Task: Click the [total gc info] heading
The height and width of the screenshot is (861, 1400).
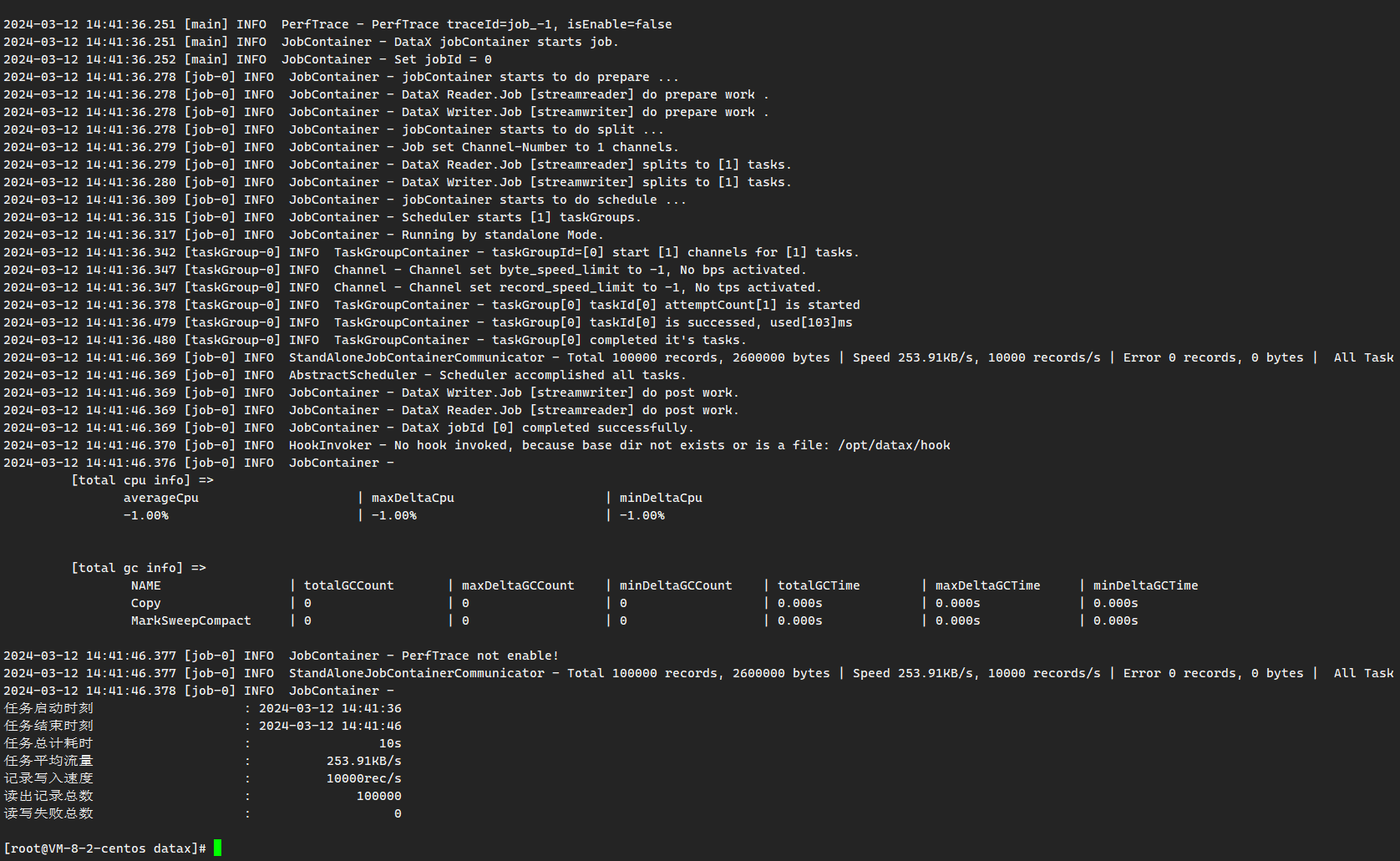Action: (138, 568)
